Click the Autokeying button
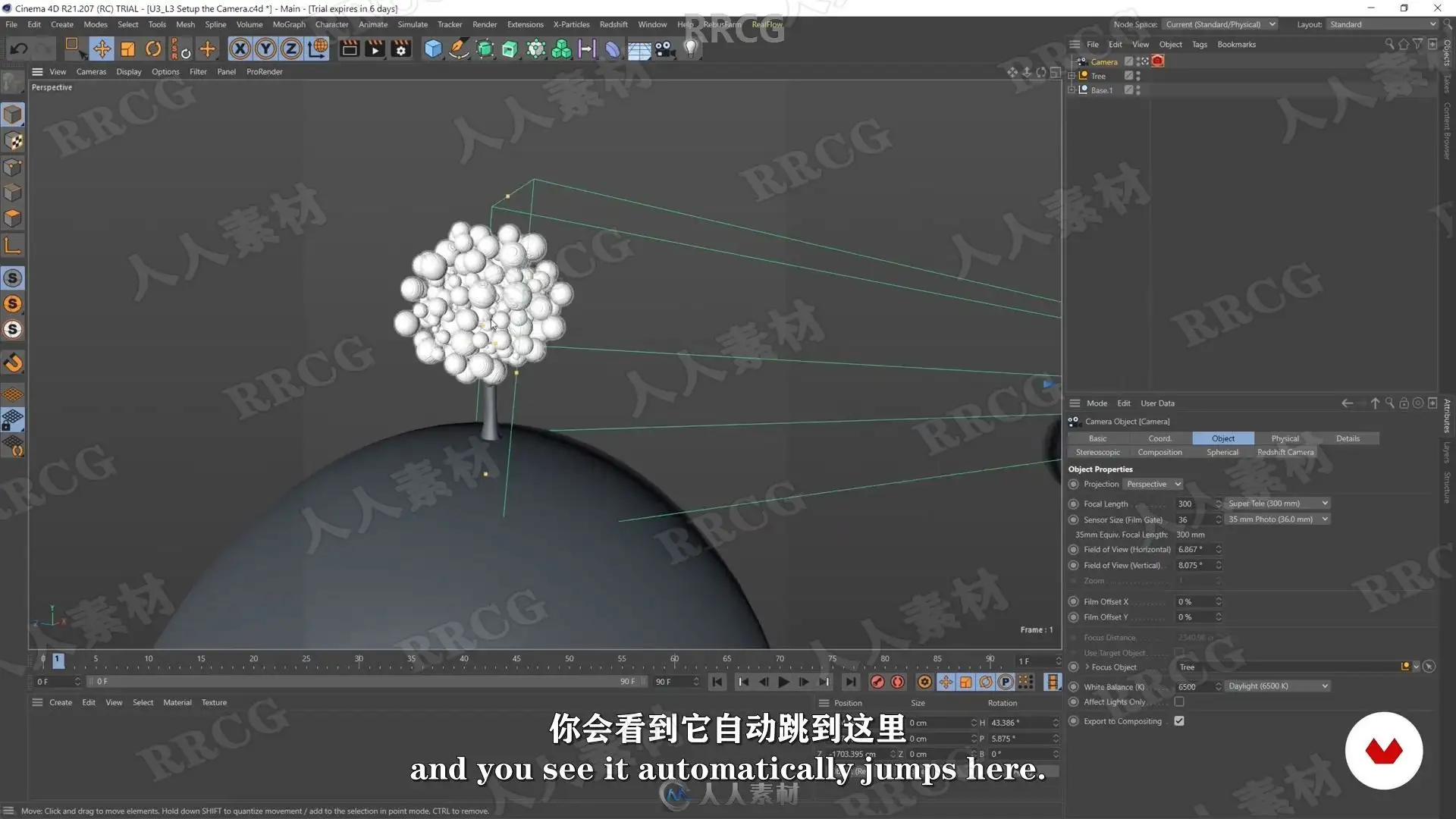Viewport: 1456px width, 819px height. click(x=898, y=682)
